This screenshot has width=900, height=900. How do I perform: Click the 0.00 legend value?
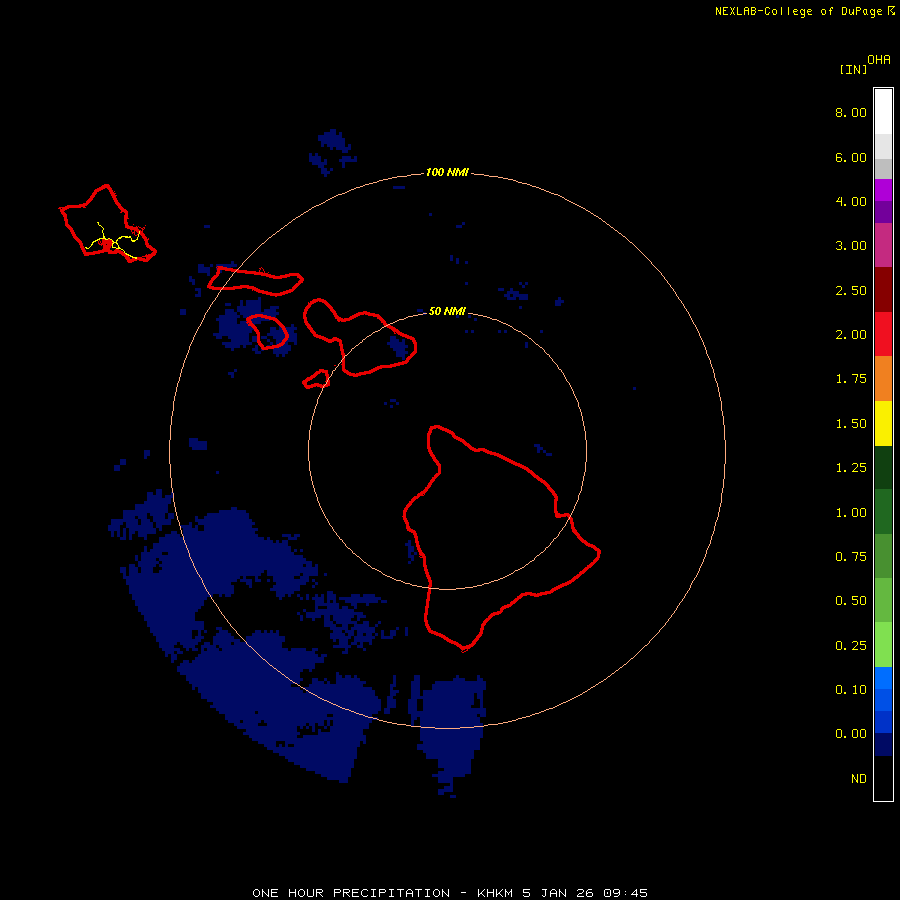pyautogui.click(x=851, y=734)
